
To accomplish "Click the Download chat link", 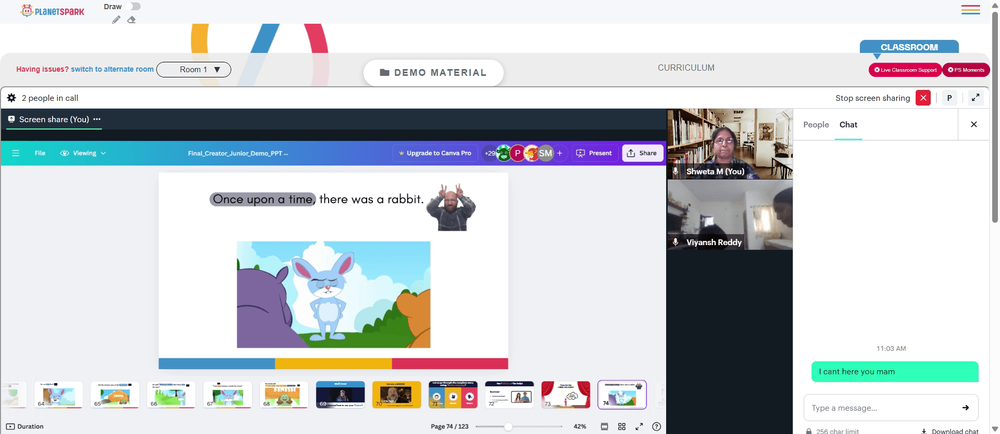I will pos(950,431).
